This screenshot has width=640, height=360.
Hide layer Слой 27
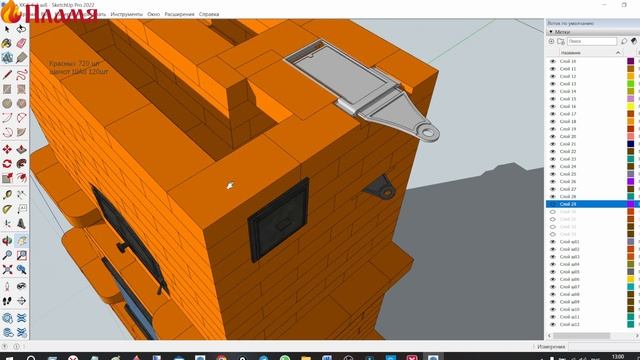click(x=553, y=189)
